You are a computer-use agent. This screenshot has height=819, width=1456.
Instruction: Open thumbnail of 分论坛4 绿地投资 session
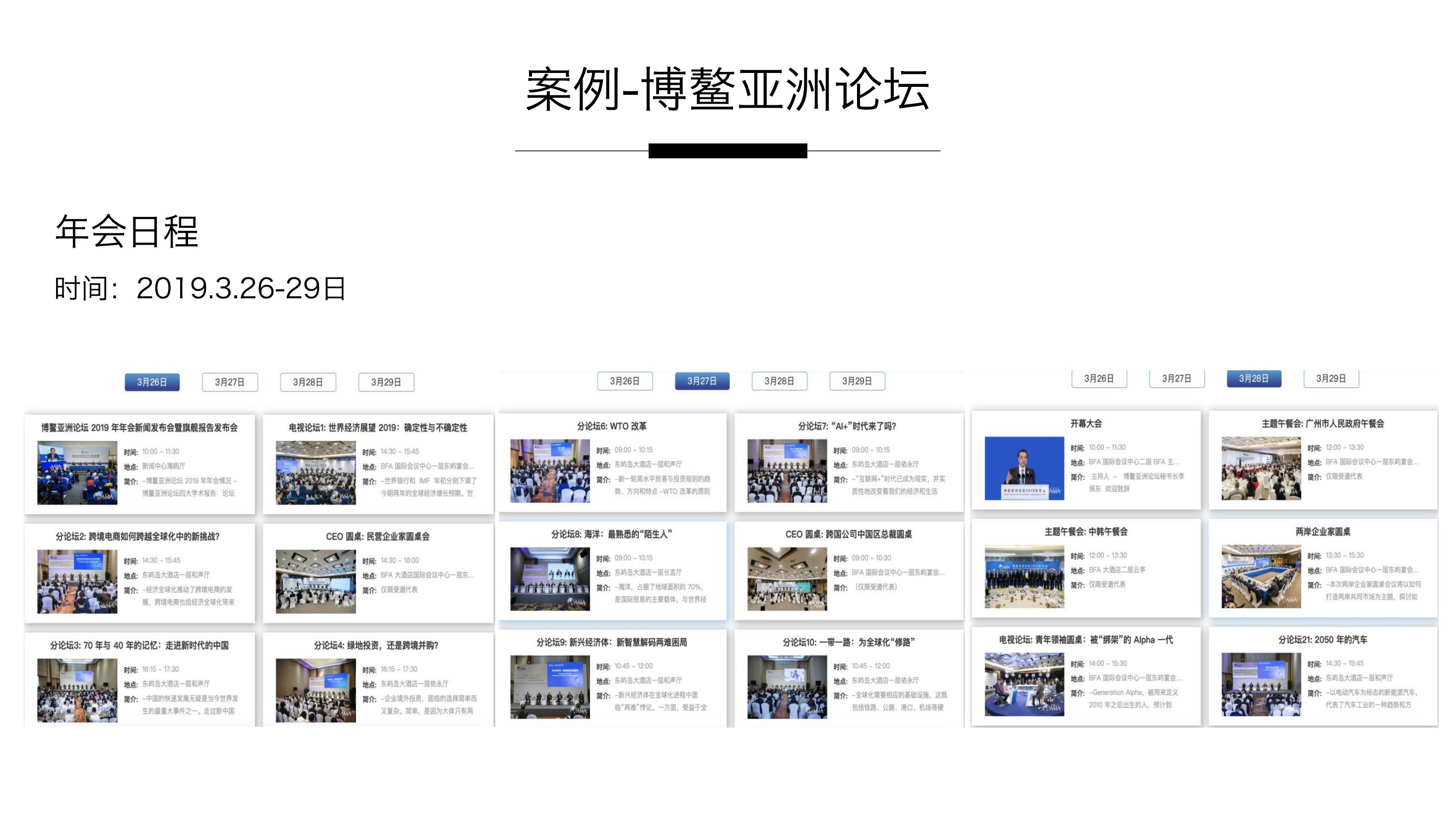(x=316, y=690)
